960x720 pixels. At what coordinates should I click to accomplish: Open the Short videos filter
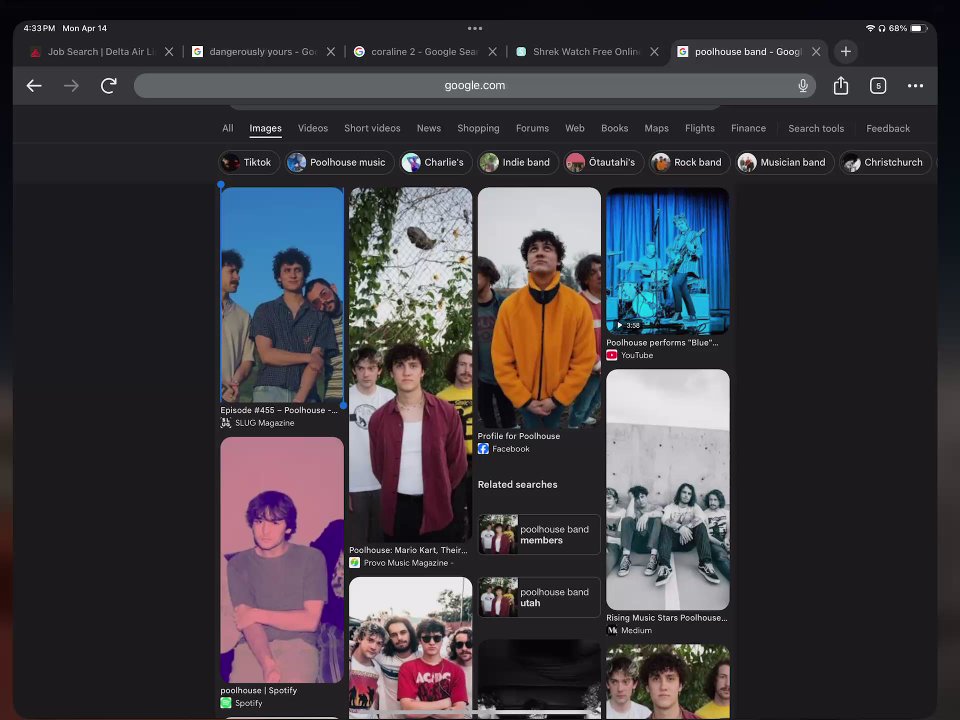pyautogui.click(x=372, y=128)
